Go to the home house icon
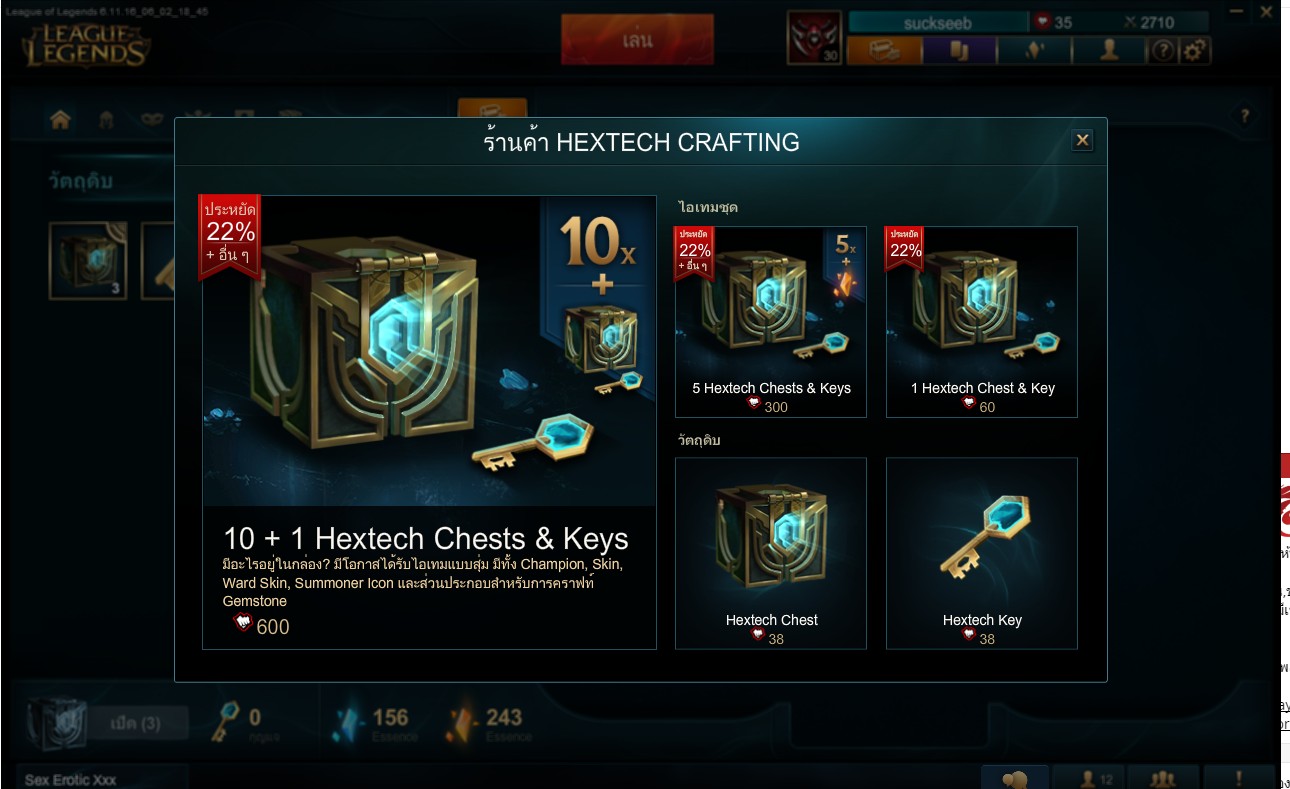The image size is (1290, 789). pyautogui.click(x=60, y=120)
